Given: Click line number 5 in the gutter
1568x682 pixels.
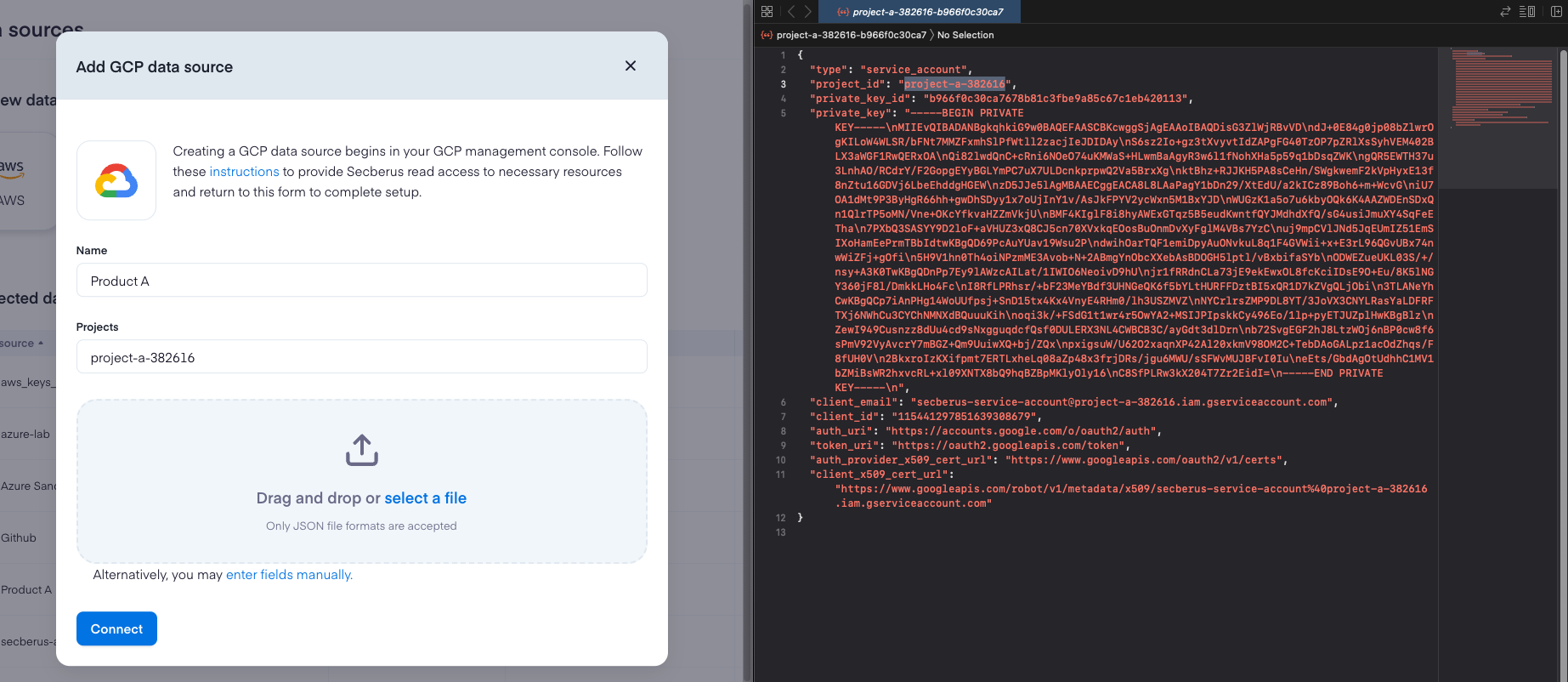Looking at the screenshot, I should (x=783, y=113).
